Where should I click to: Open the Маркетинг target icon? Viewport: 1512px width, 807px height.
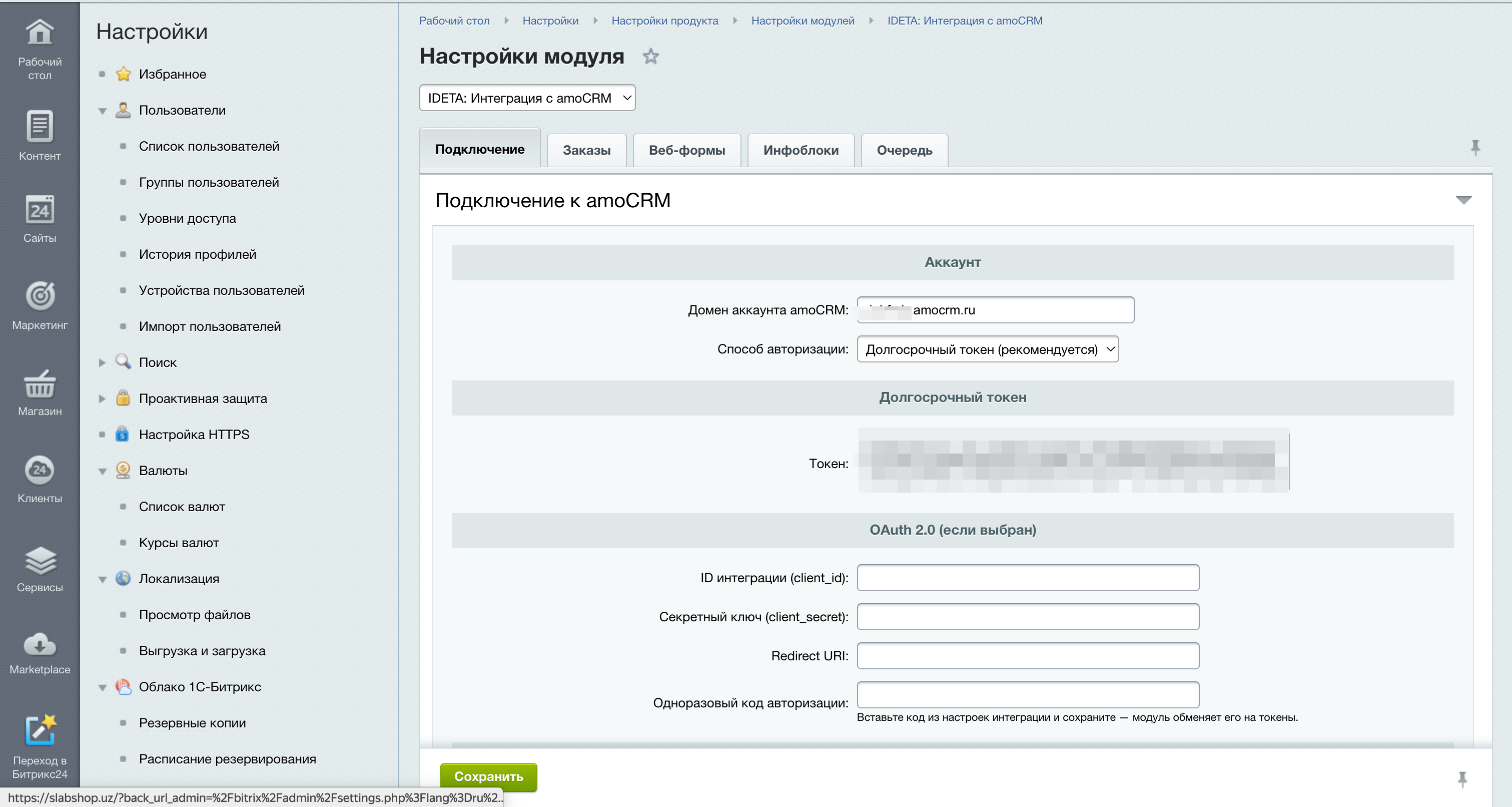pos(40,295)
